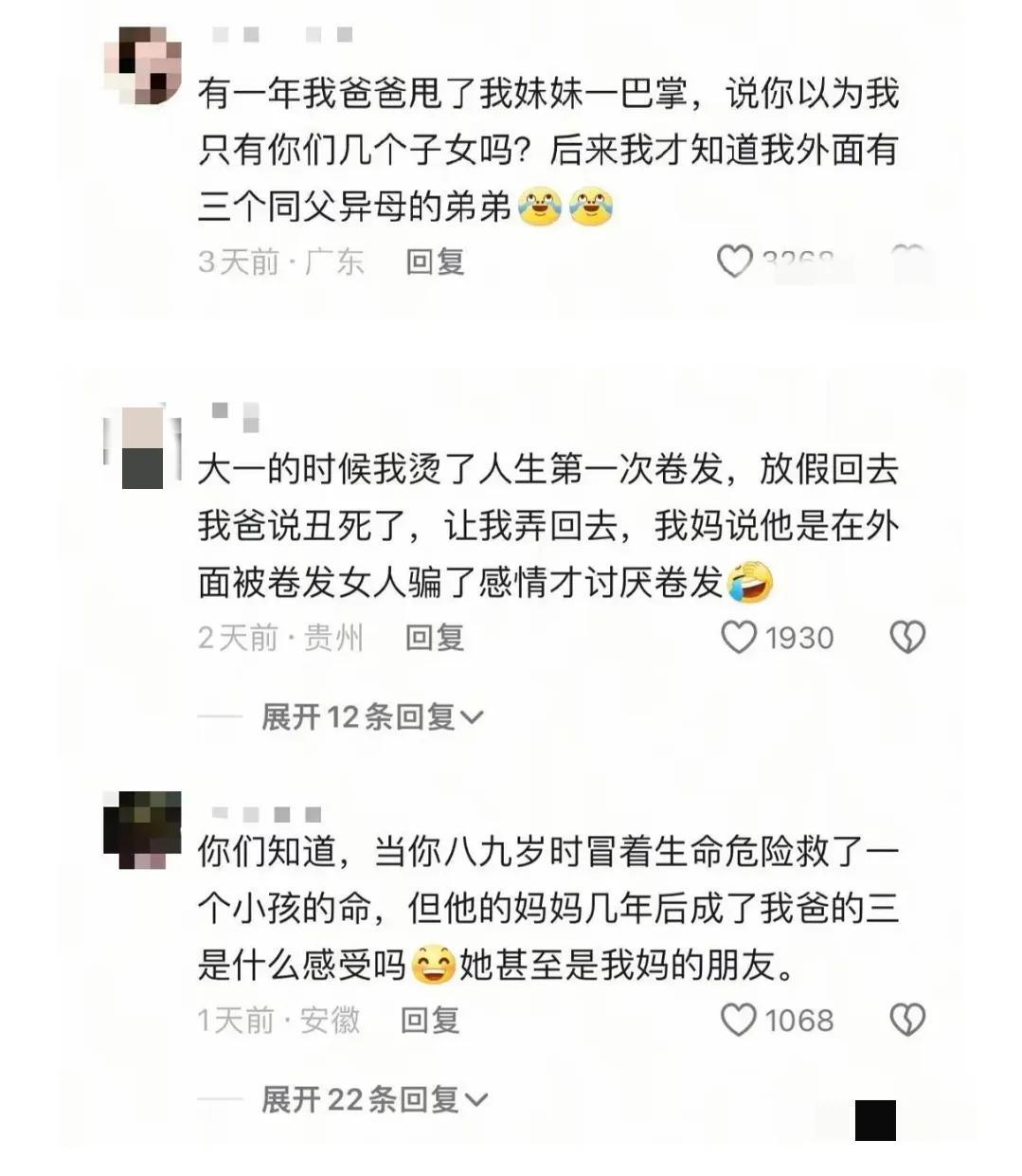Open the first commenter's pixelated avatar
1022x1176 pixels.
click(142, 65)
